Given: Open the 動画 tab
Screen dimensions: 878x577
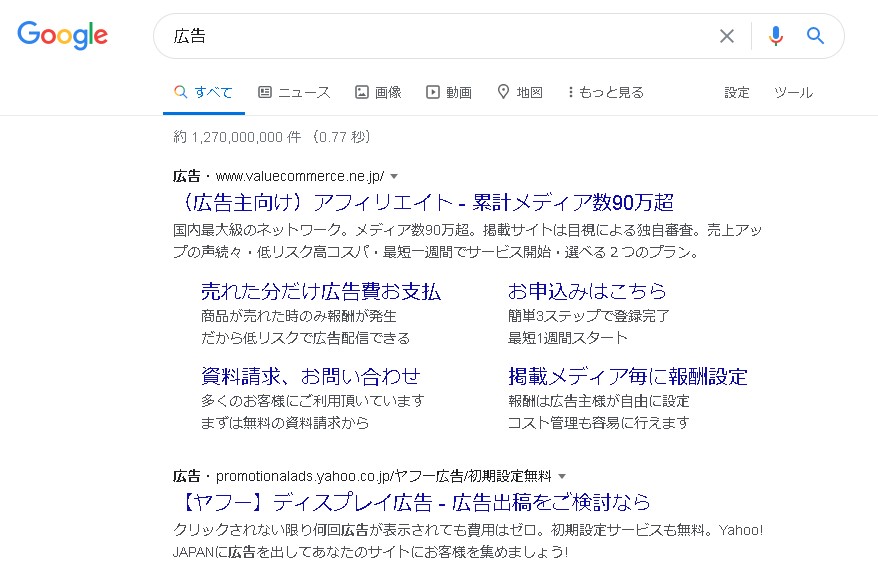Looking at the screenshot, I should (449, 92).
